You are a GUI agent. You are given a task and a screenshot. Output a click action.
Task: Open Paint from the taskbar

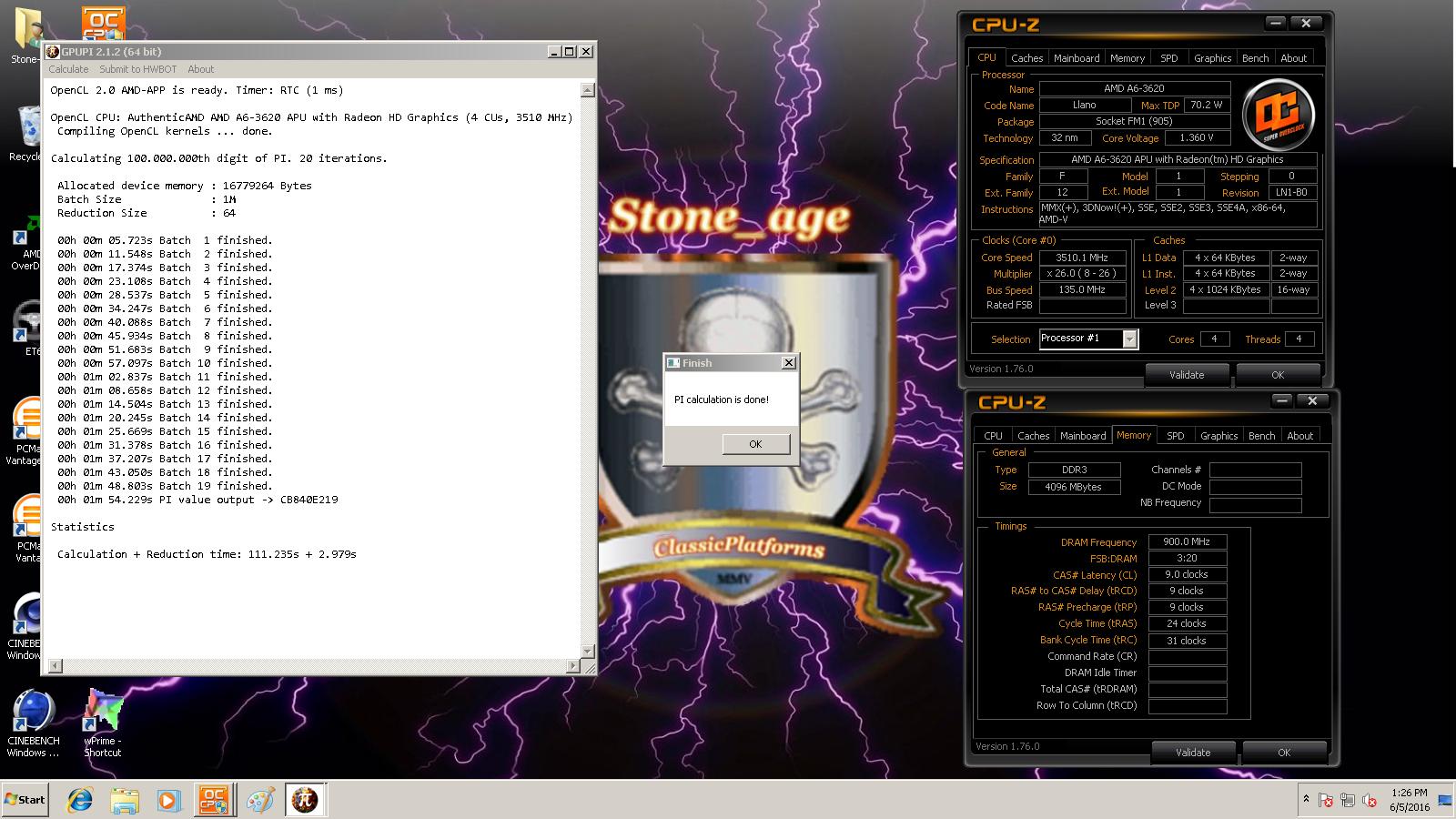coord(260,800)
